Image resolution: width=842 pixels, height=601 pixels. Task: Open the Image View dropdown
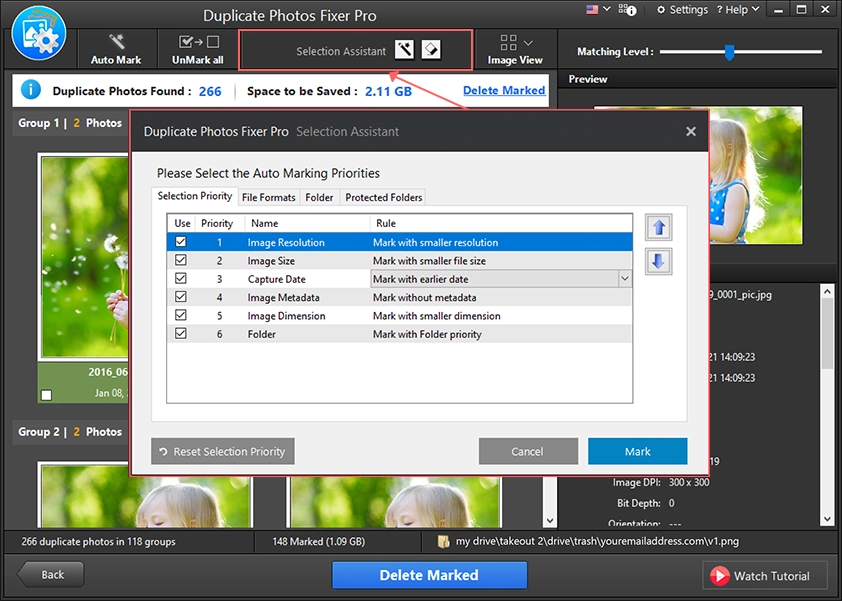515,49
